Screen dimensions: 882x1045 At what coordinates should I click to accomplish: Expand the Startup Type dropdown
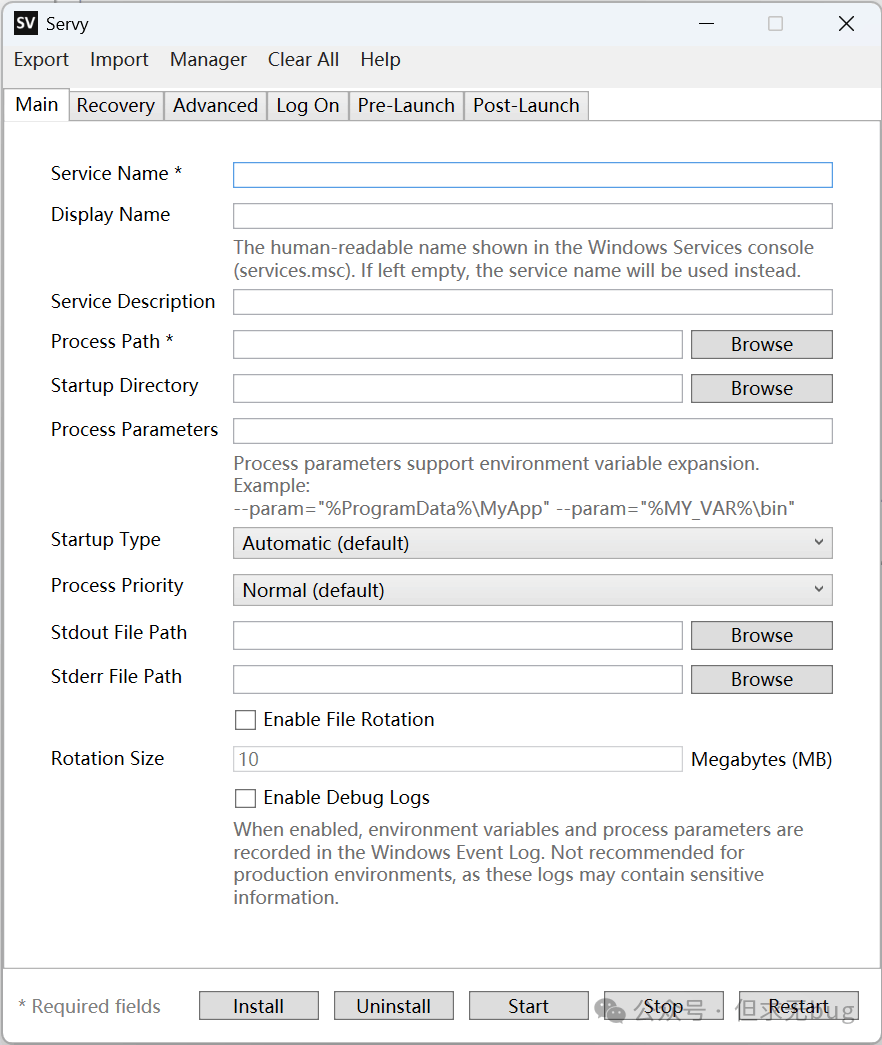point(532,543)
